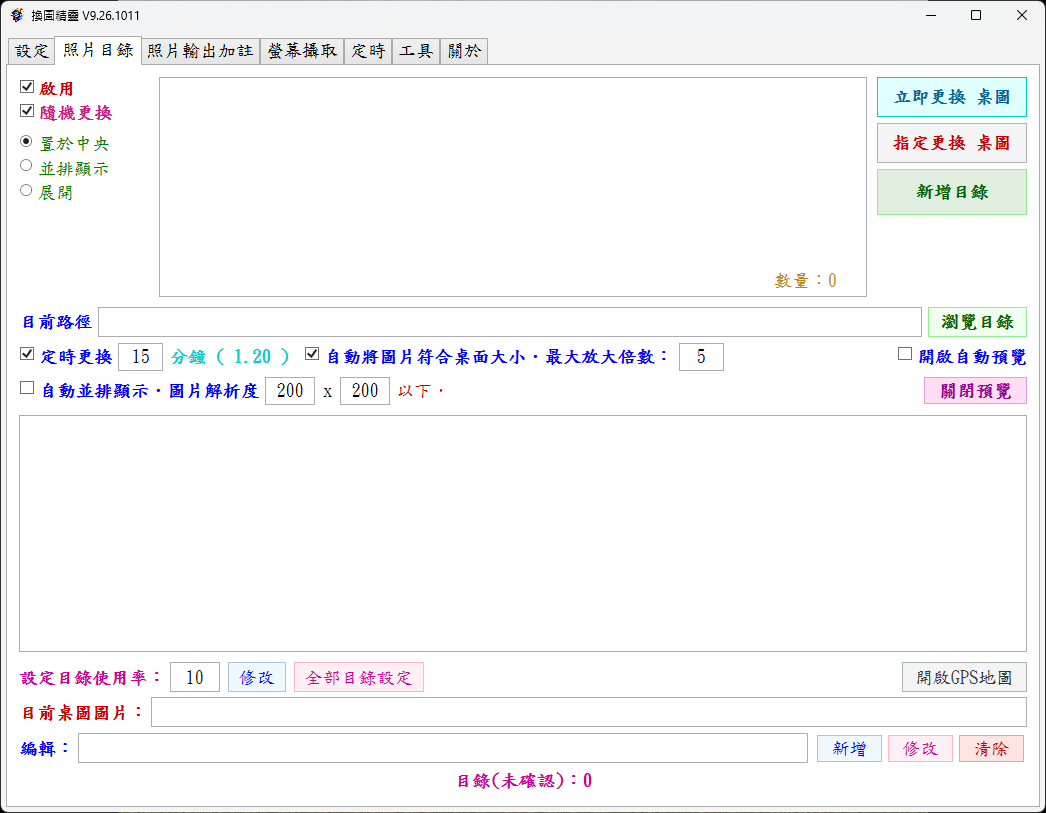Enable the 自動並排顯示 checkbox
1046x813 pixels.
tap(27, 388)
